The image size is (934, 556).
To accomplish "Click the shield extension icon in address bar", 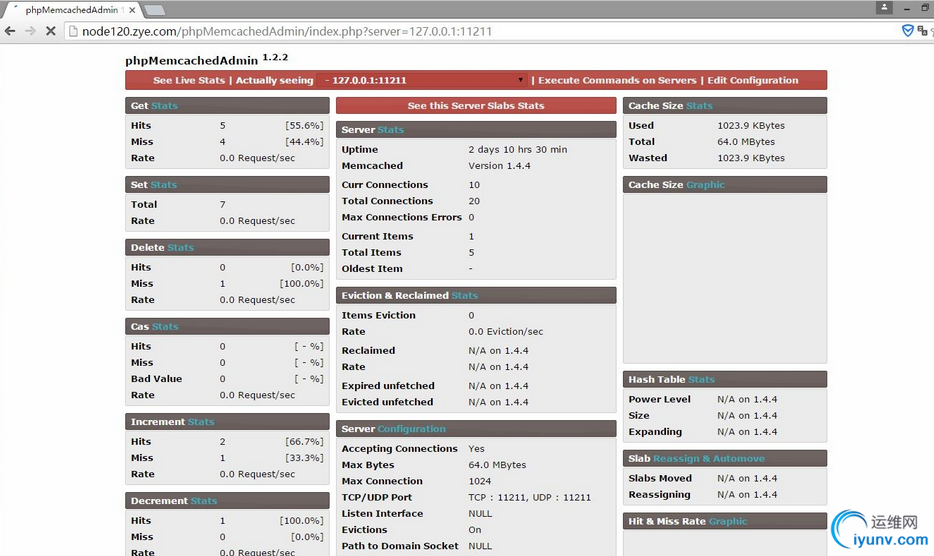I will click(x=907, y=31).
